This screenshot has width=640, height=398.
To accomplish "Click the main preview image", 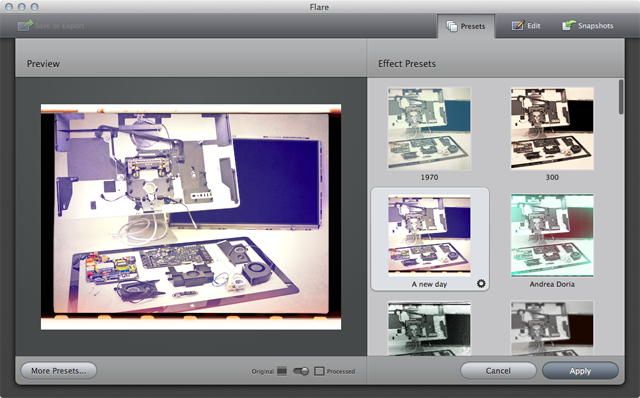I will 191,217.
